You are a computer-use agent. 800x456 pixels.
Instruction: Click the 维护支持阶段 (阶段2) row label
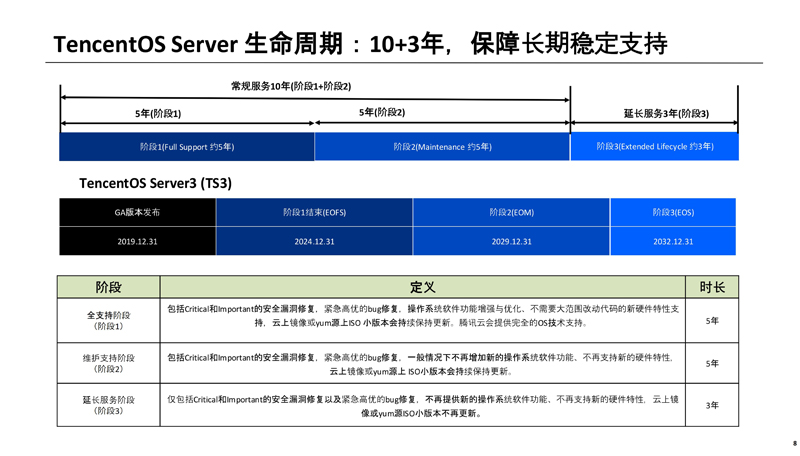108,363
